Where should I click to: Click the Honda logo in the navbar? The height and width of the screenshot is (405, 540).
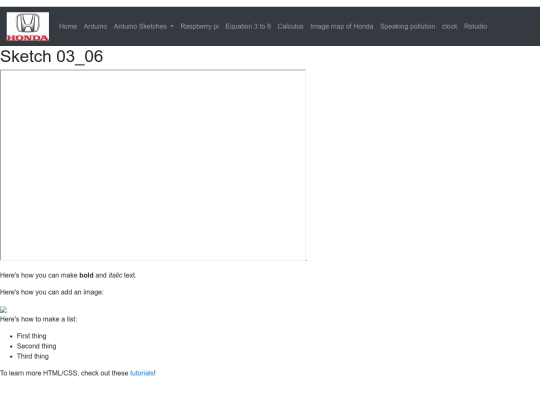point(28,27)
